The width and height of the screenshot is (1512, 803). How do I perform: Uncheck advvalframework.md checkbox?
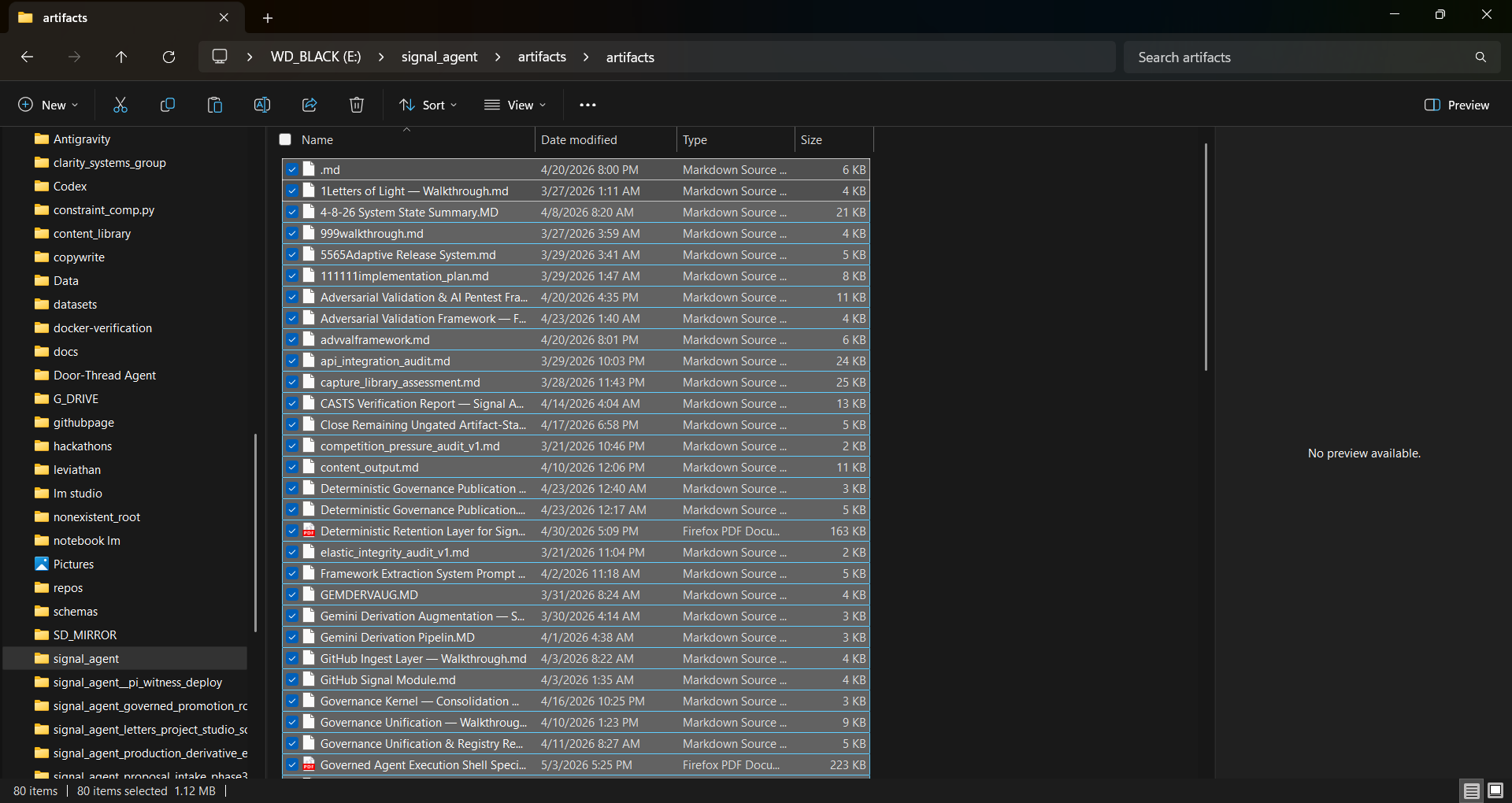pos(291,339)
